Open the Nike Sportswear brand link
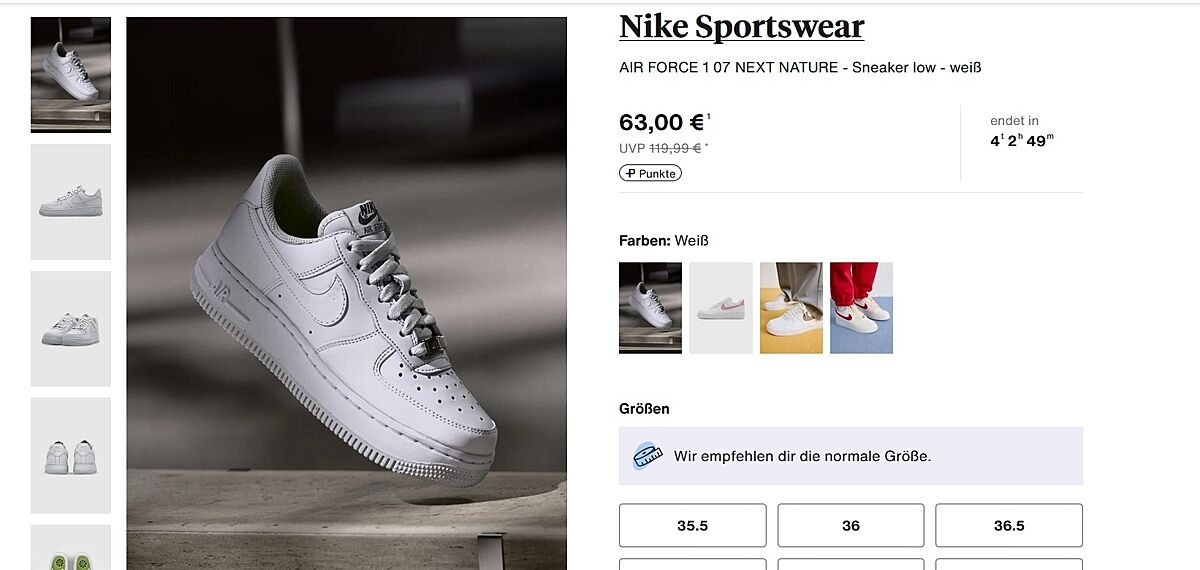Image resolution: width=1200 pixels, height=570 pixels. pyautogui.click(x=741, y=27)
